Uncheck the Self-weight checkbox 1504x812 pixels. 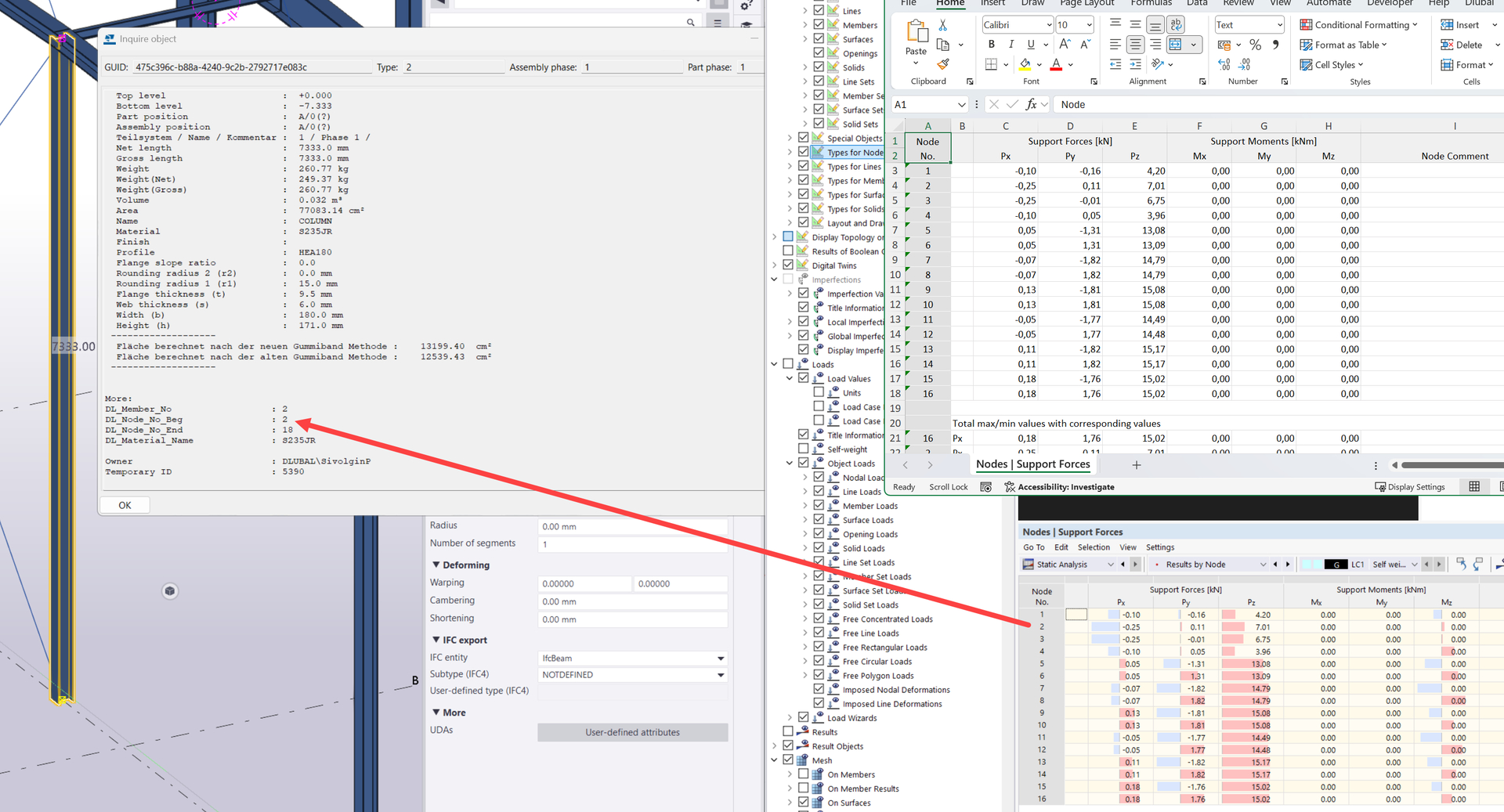pos(803,449)
